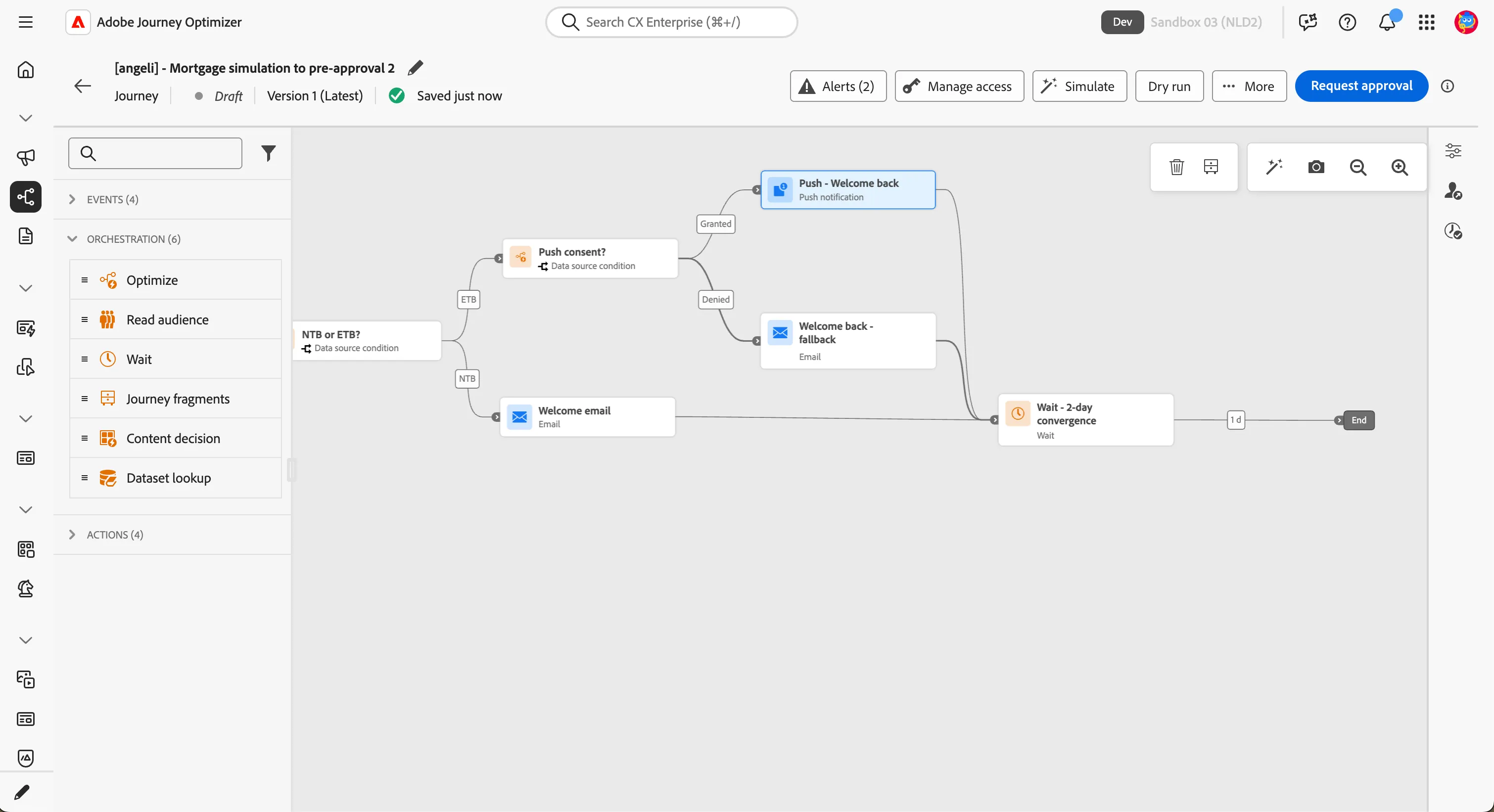Select the Optimize orchestration activity
The image size is (1494, 812).
tap(176, 280)
